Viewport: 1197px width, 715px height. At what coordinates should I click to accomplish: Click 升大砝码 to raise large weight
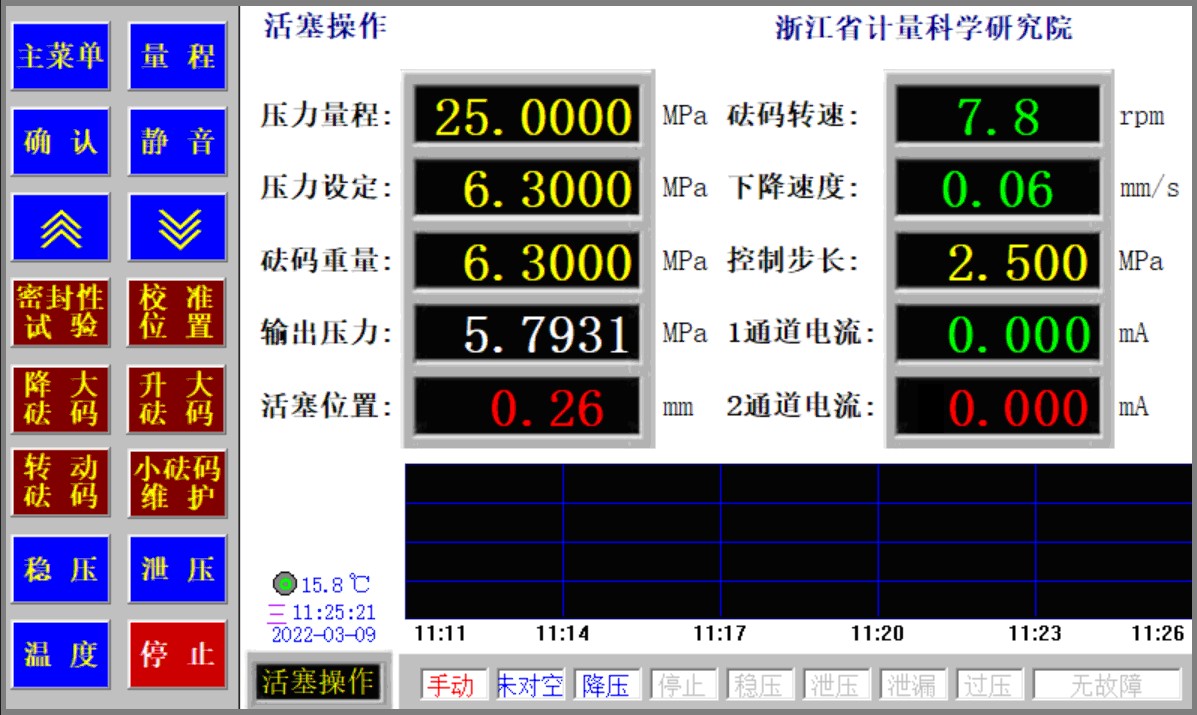pyautogui.click(x=178, y=398)
